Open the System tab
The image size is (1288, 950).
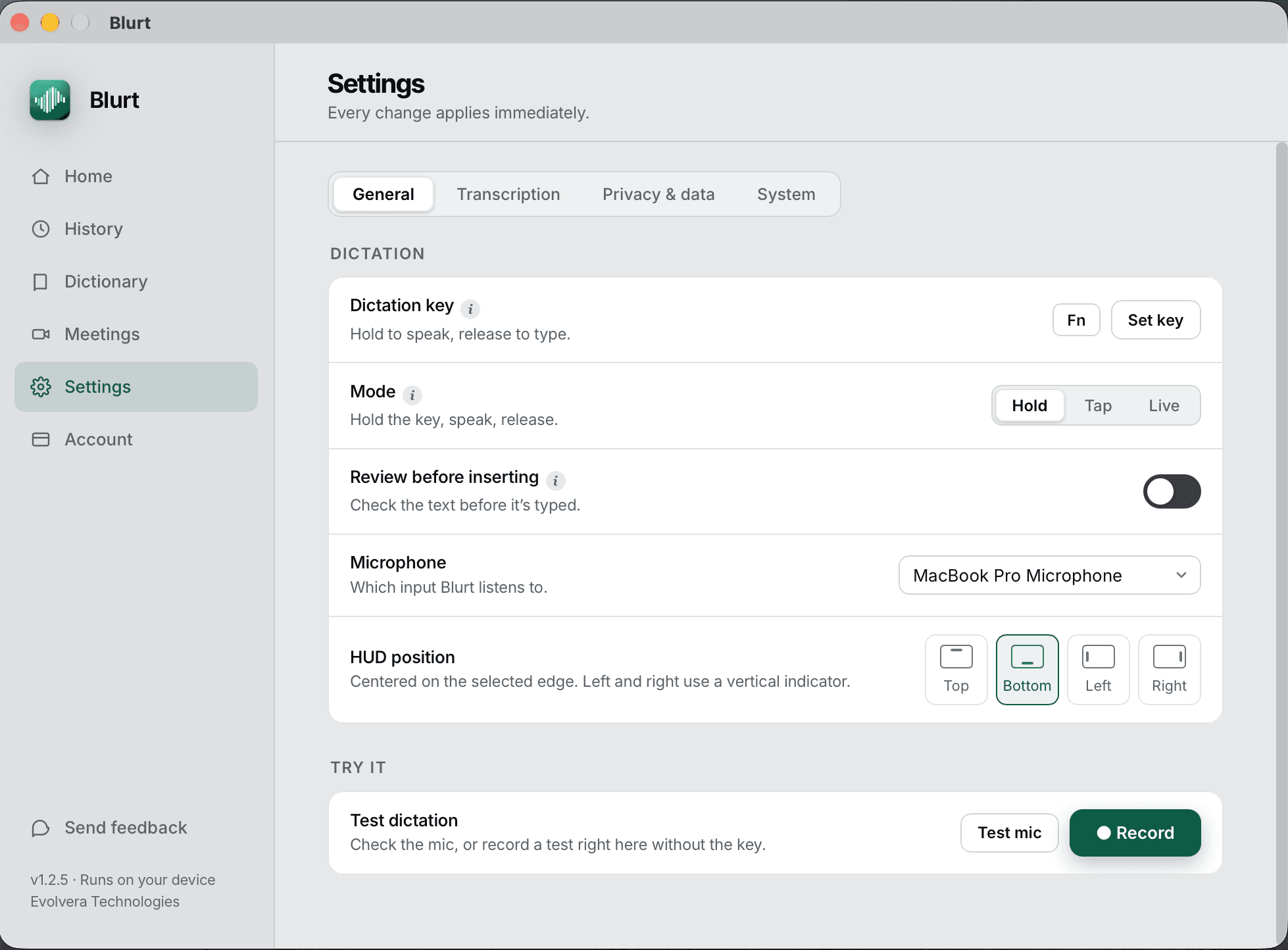786,194
